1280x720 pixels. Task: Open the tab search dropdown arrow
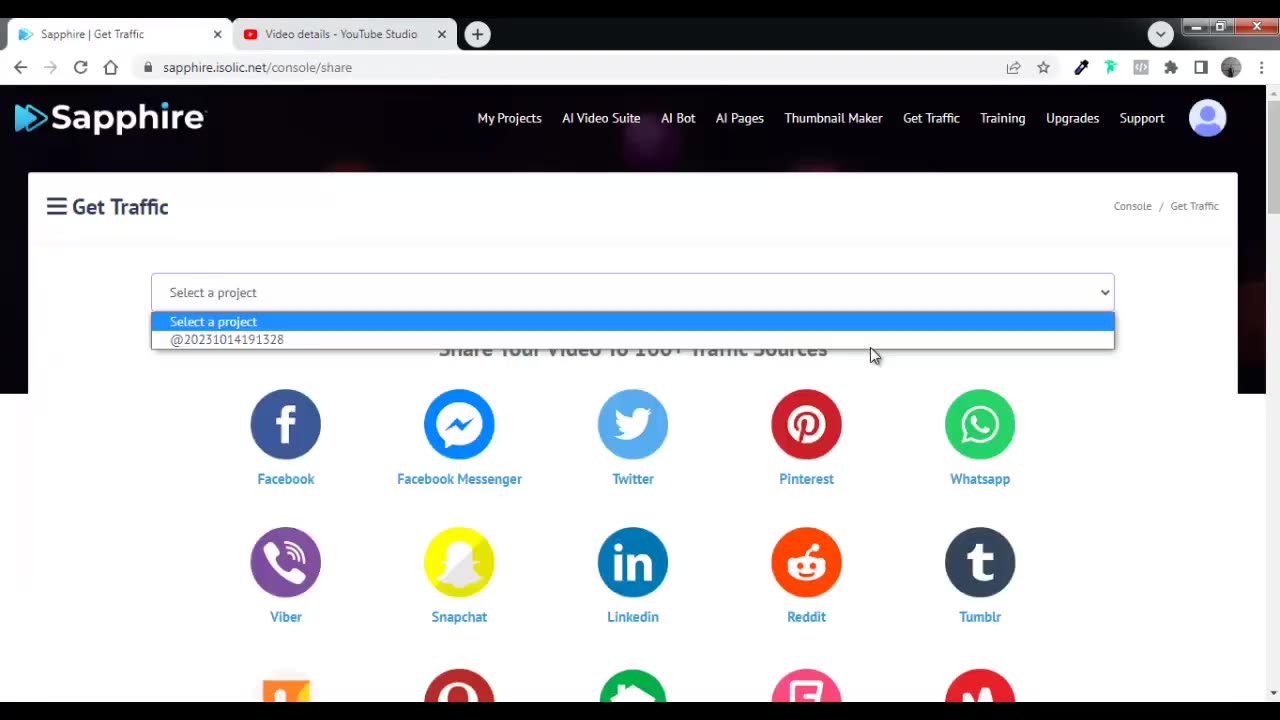1160,34
